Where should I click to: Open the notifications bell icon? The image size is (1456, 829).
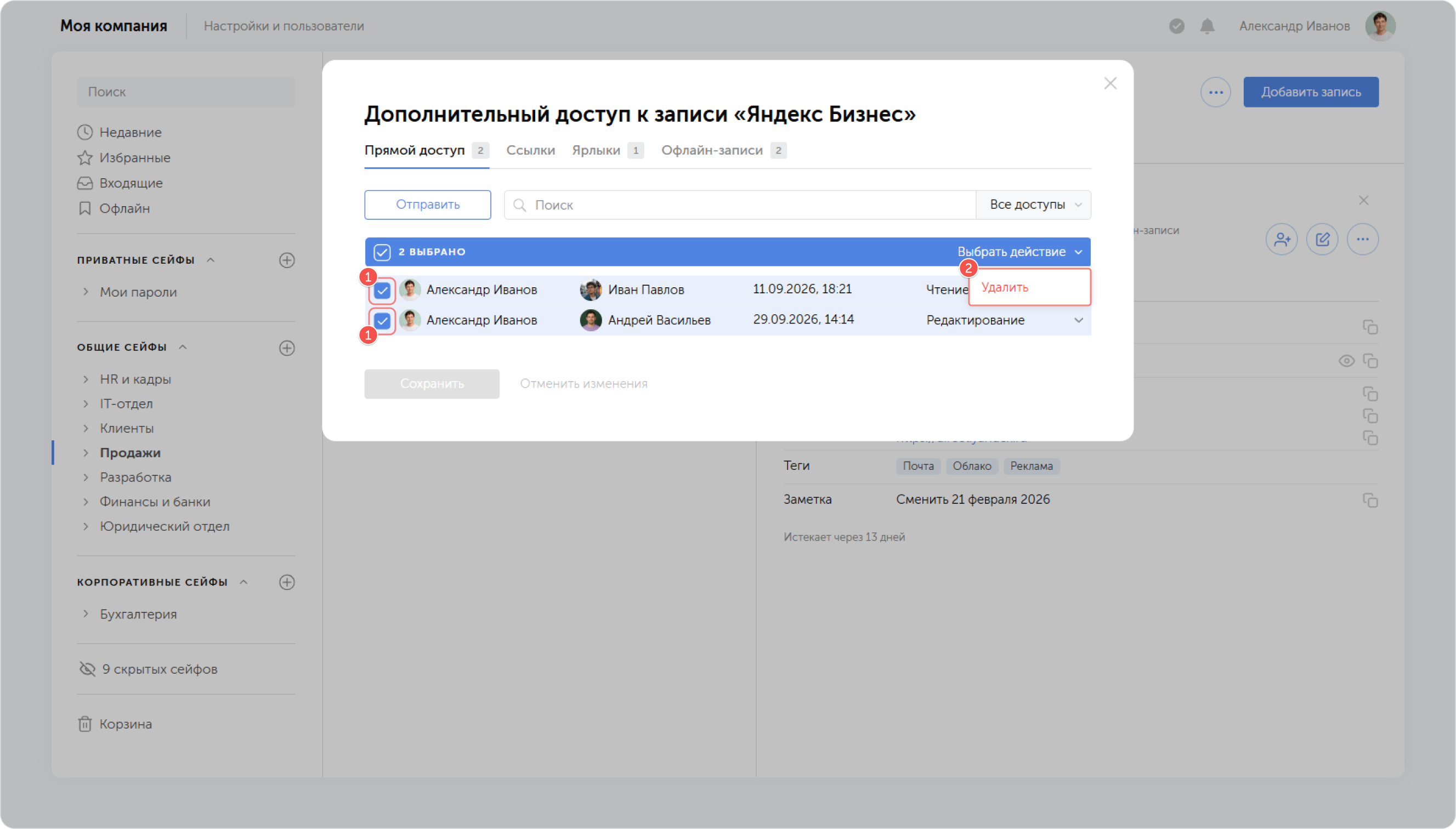[x=1207, y=26]
